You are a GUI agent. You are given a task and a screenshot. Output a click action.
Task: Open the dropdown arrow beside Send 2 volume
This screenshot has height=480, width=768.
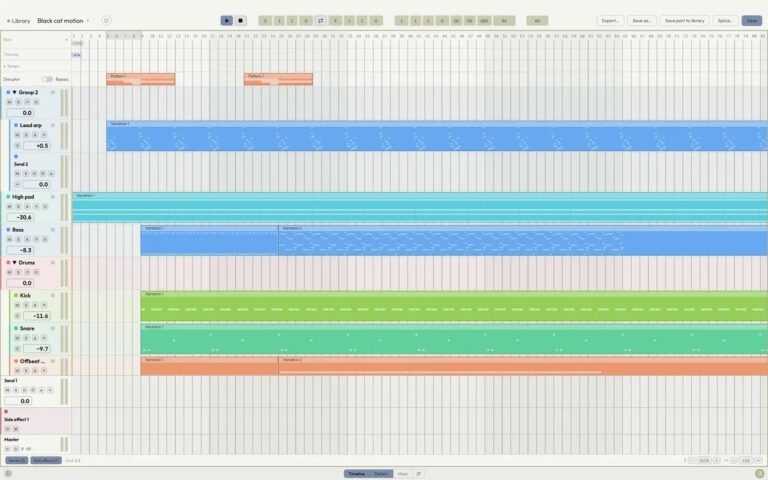[17, 184]
